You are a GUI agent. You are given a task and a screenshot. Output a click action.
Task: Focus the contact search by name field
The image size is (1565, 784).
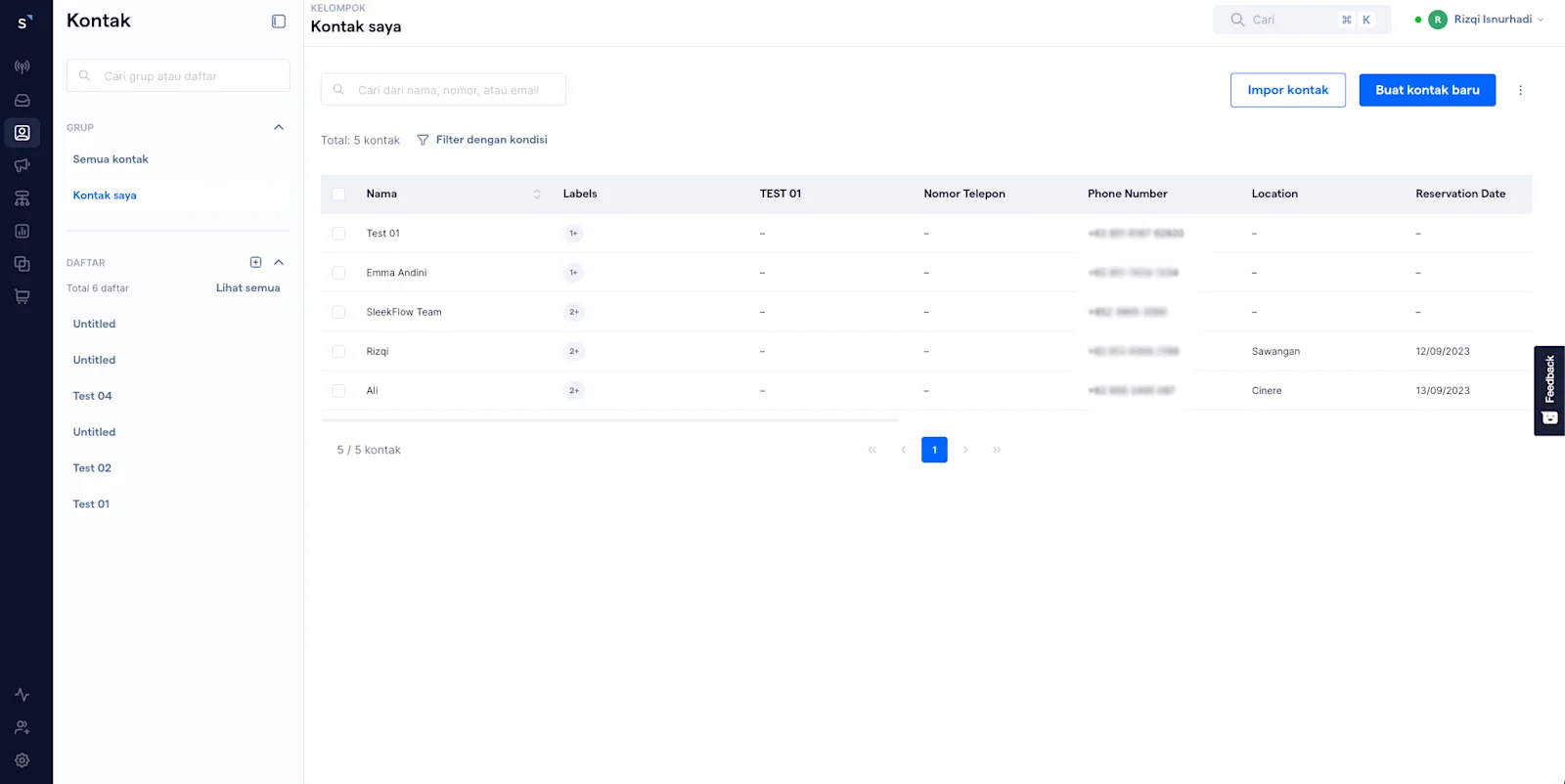tap(443, 90)
